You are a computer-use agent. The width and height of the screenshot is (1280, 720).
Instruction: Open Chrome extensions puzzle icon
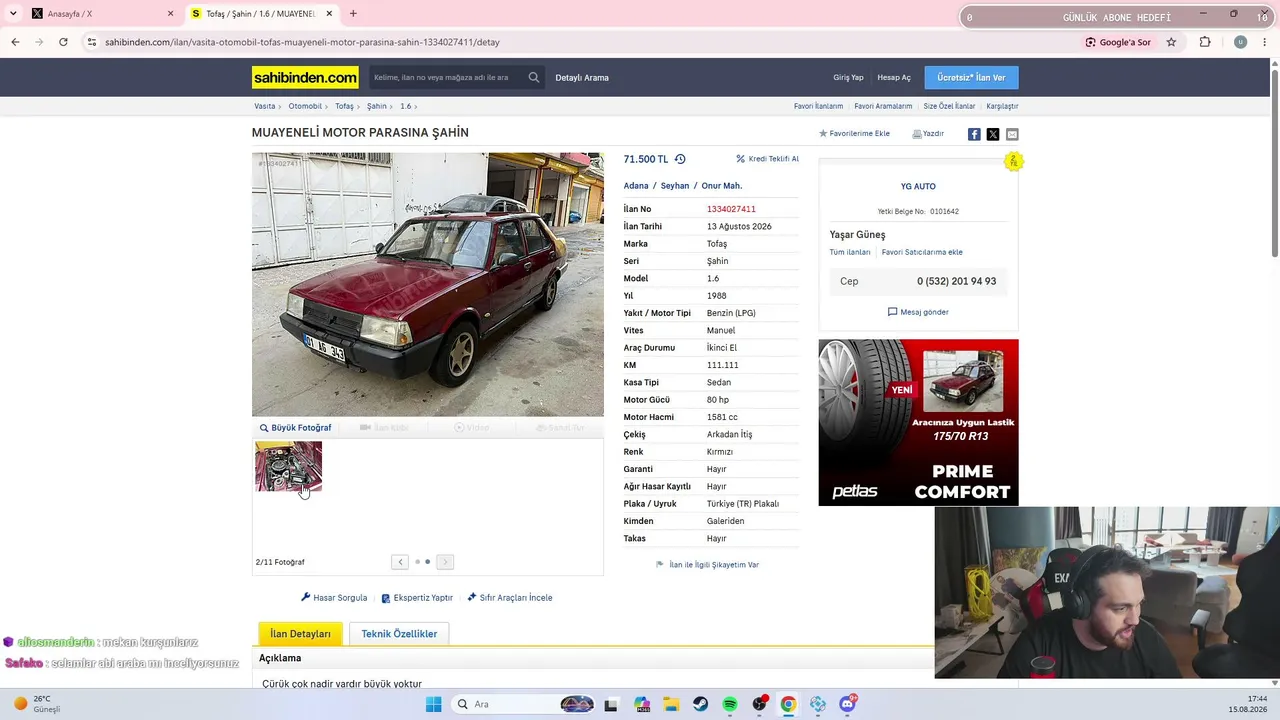click(1205, 42)
